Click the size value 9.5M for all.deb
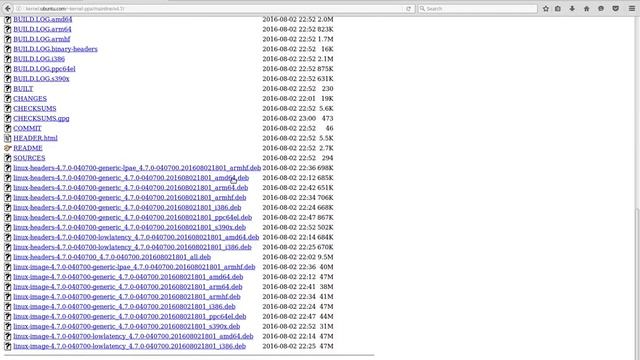The image size is (640, 360). (x=325, y=257)
